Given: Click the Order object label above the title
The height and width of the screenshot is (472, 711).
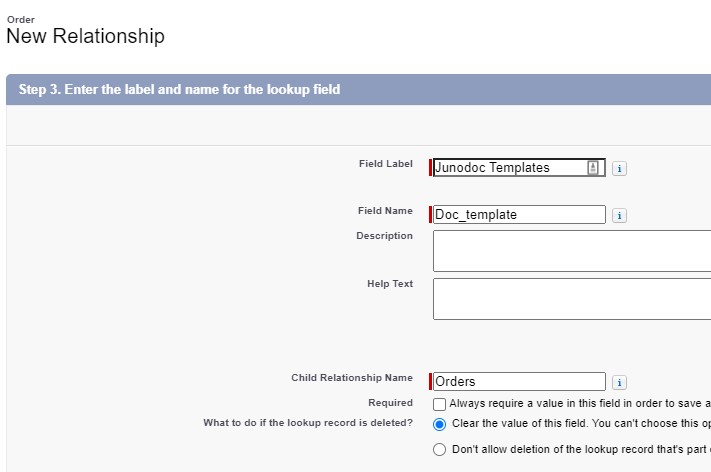Looking at the screenshot, I should 21,19.
